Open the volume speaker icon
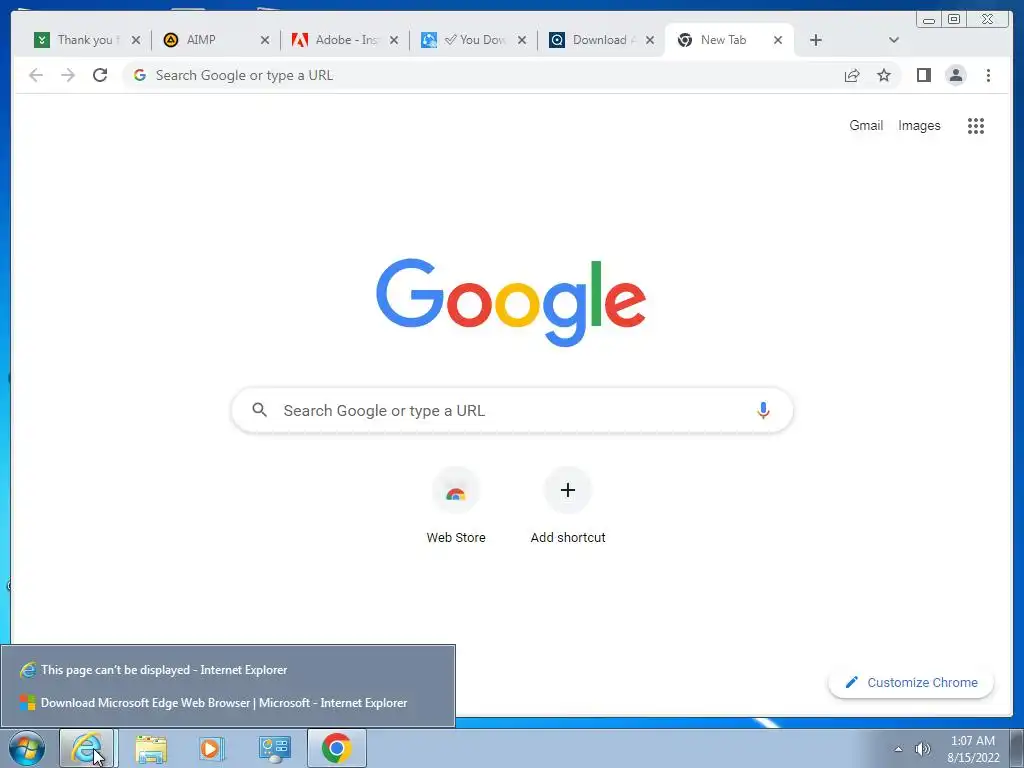 pyautogui.click(x=922, y=749)
